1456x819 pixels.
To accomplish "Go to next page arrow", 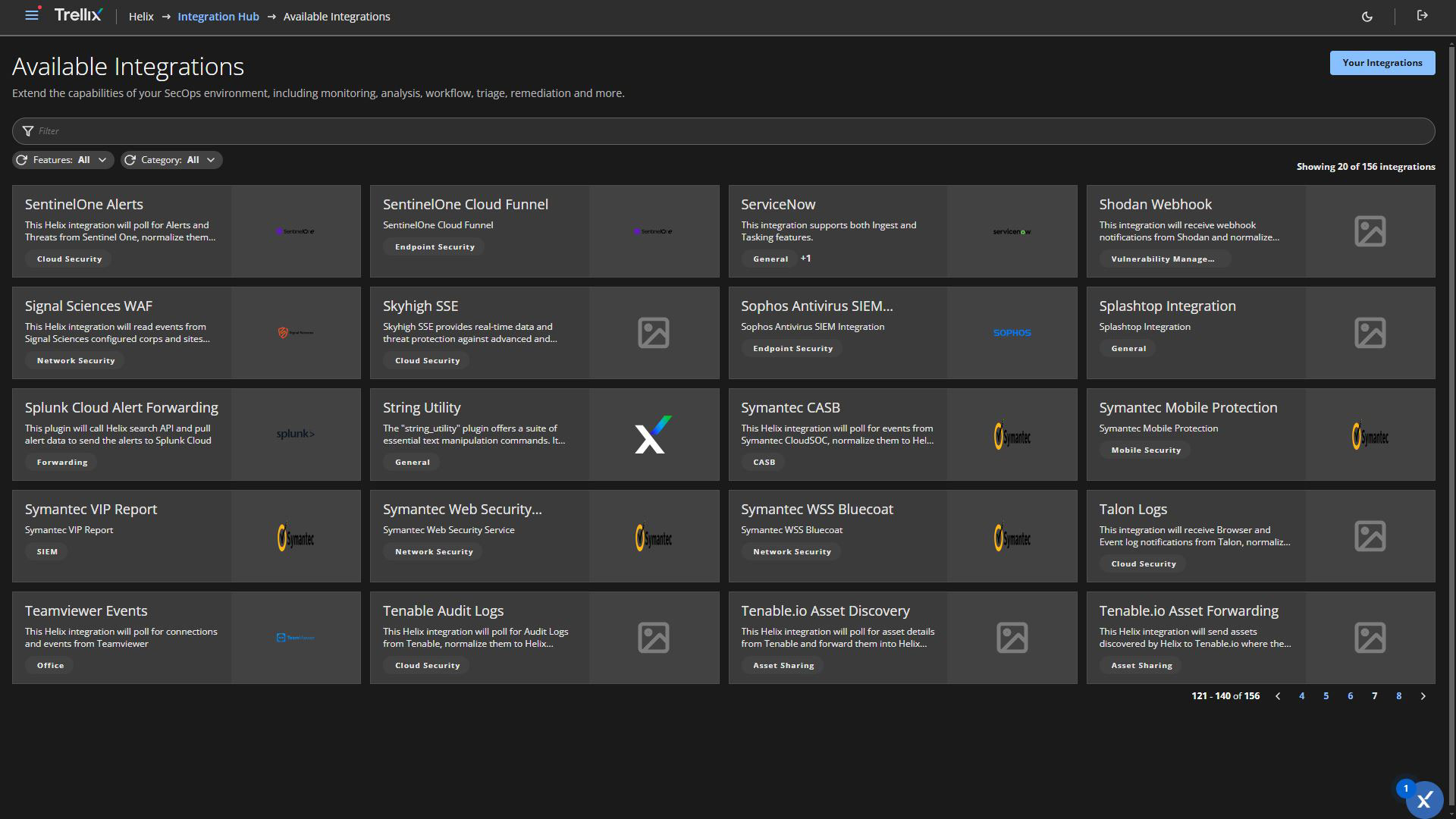I will click(x=1423, y=696).
